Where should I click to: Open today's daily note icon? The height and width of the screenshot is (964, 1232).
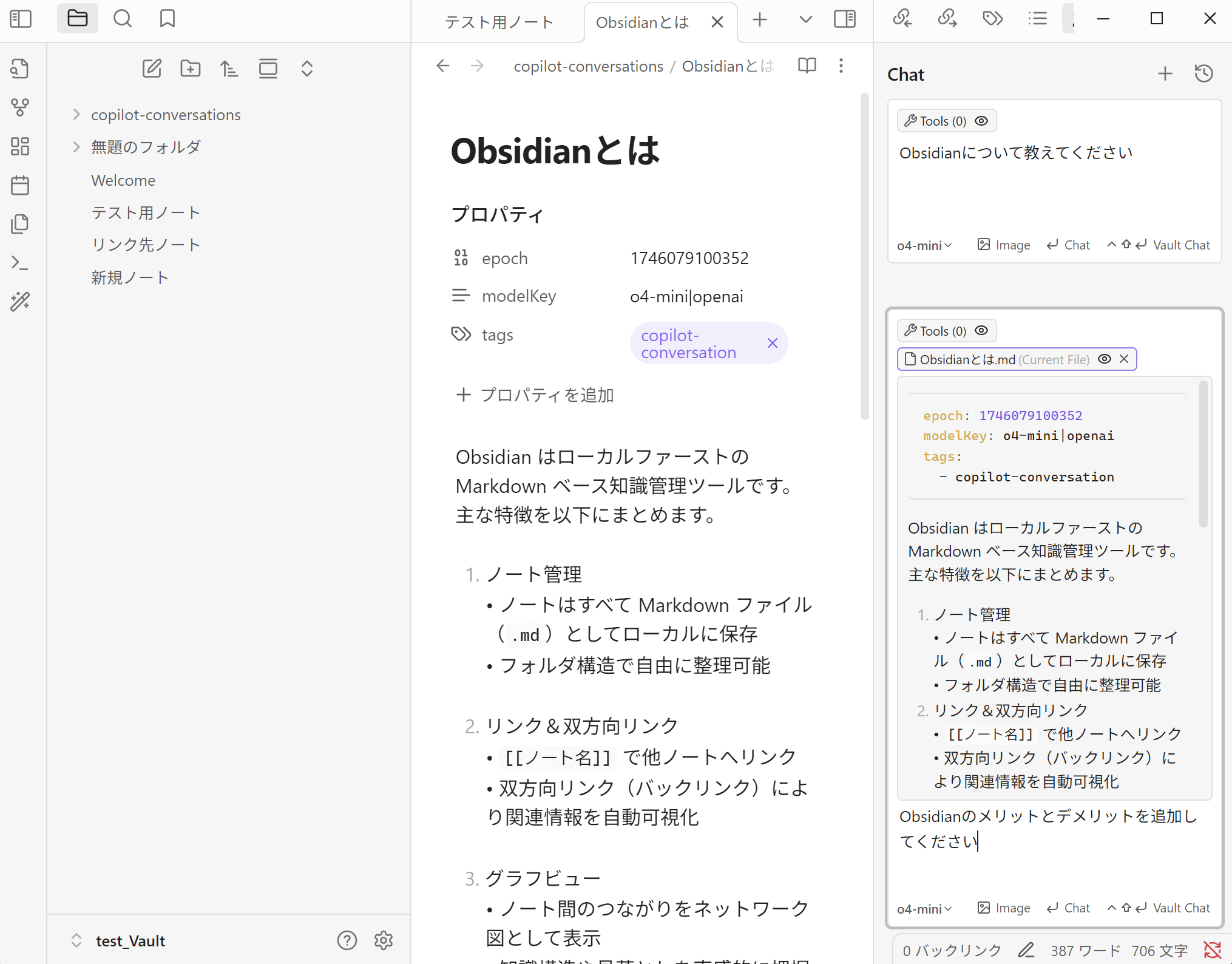point(20,185)
